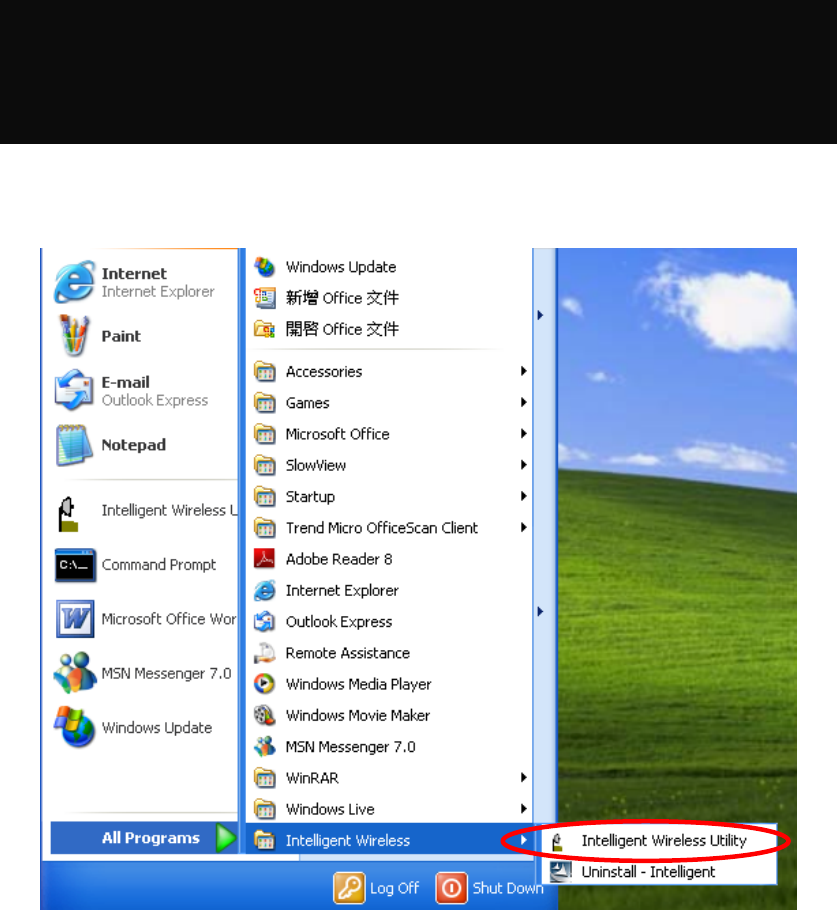Click the Command Prompt icon

point(74,565)
